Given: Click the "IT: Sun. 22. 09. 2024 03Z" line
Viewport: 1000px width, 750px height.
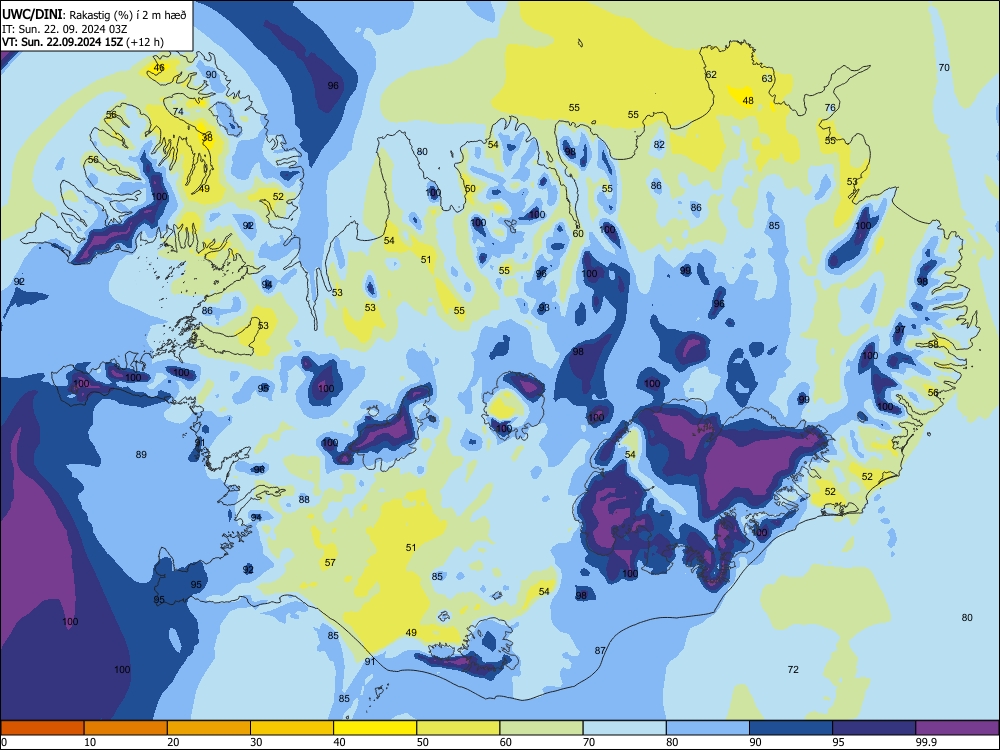Looking at the screenshot, I should pos(64,29).
